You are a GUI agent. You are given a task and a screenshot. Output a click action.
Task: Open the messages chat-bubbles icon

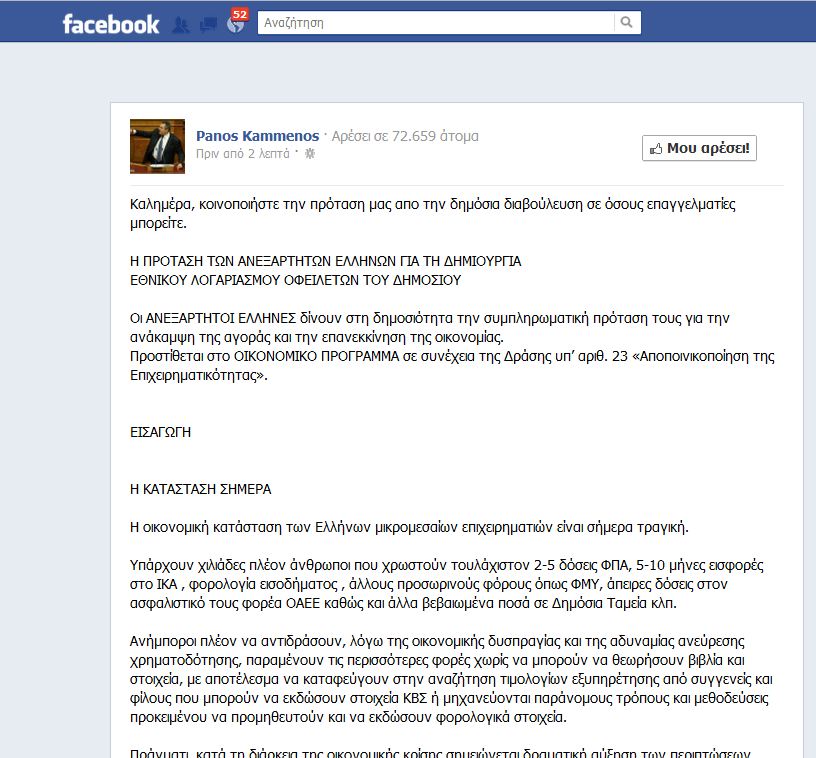click(x=208, y=24)
